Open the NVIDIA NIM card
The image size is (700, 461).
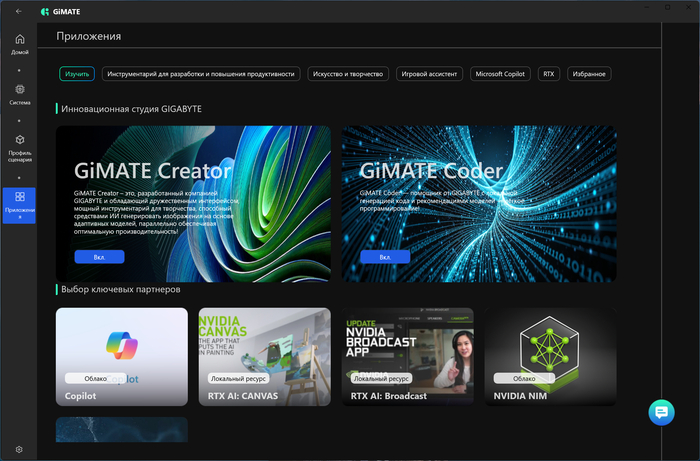coord(550,356)
